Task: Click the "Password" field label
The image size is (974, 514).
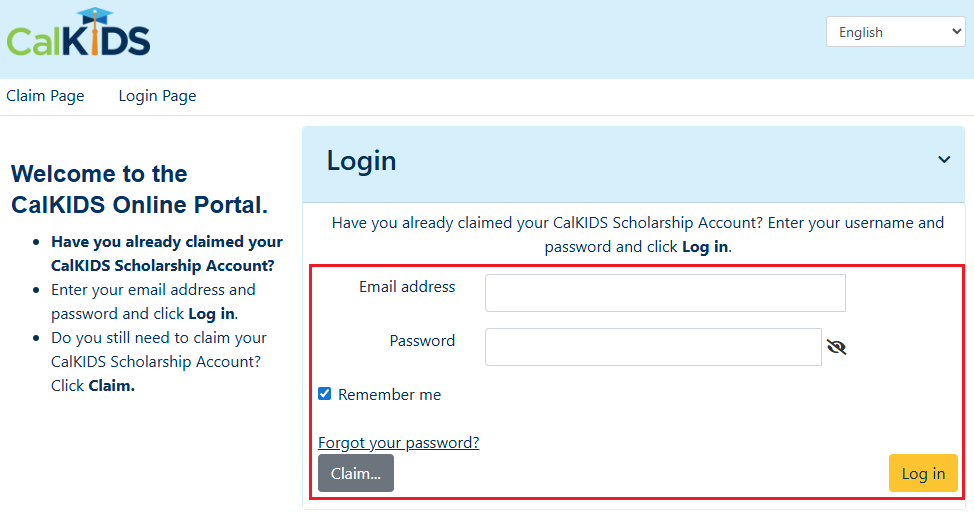Action: click(x=422, y=341)
